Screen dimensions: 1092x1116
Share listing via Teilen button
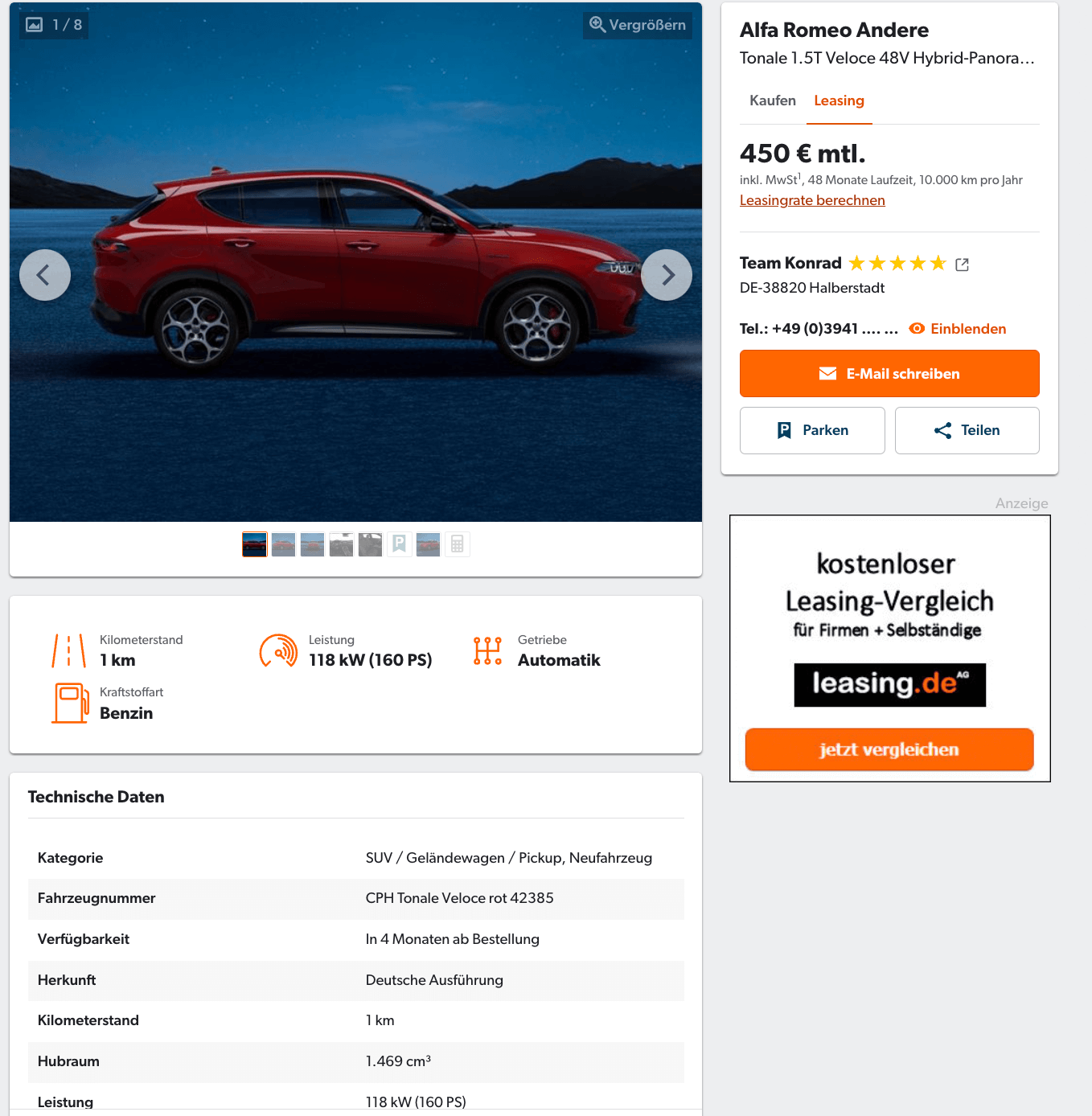[x=967, y=430]
